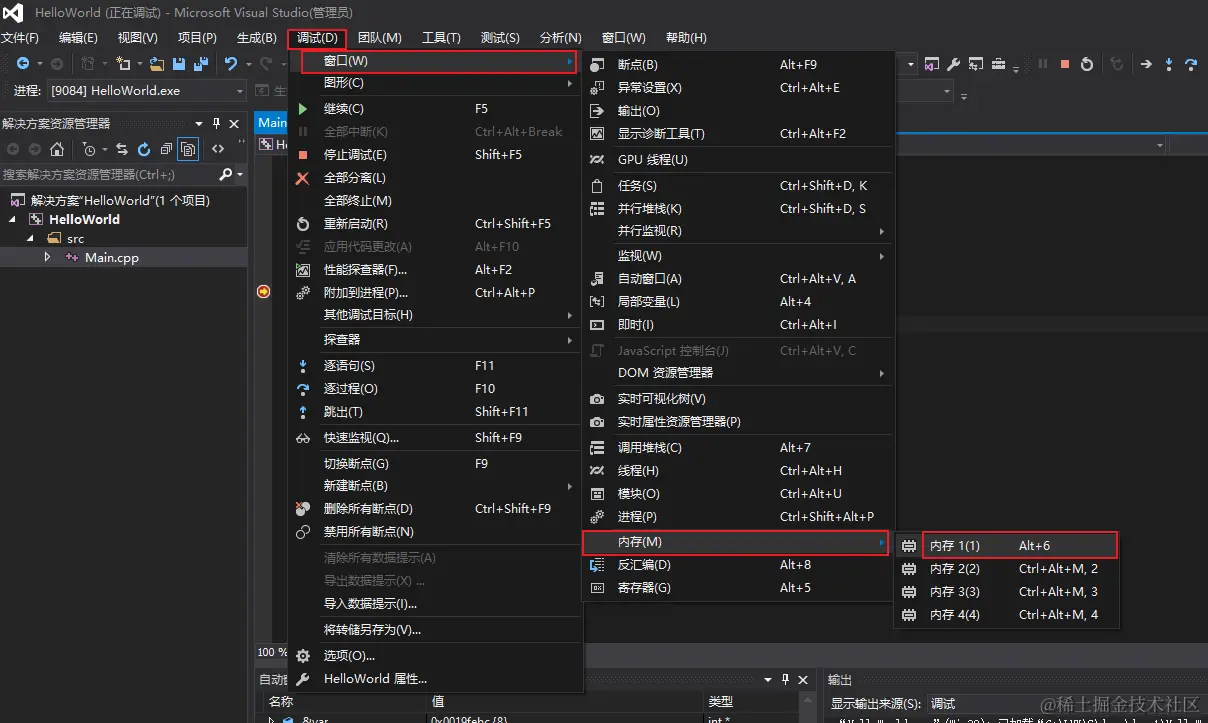Open the output source combo box showing 调试
The height and width of the screenshot is (723, 1208).
pyautogui.click(x=1066, y=703)
